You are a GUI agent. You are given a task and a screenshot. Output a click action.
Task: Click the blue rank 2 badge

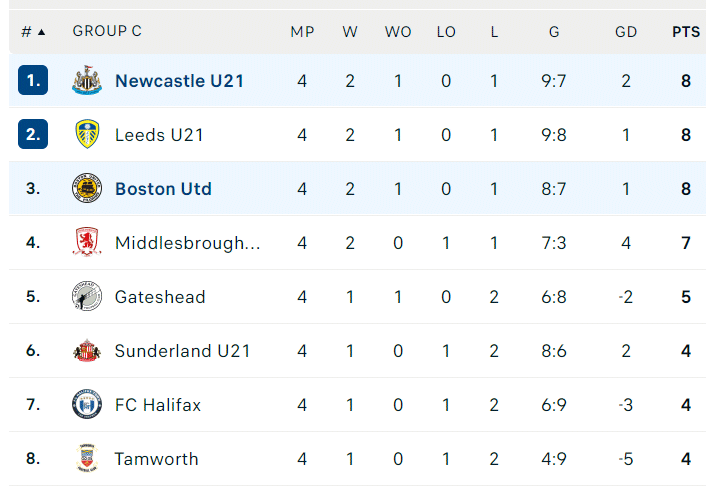(33, 134)
